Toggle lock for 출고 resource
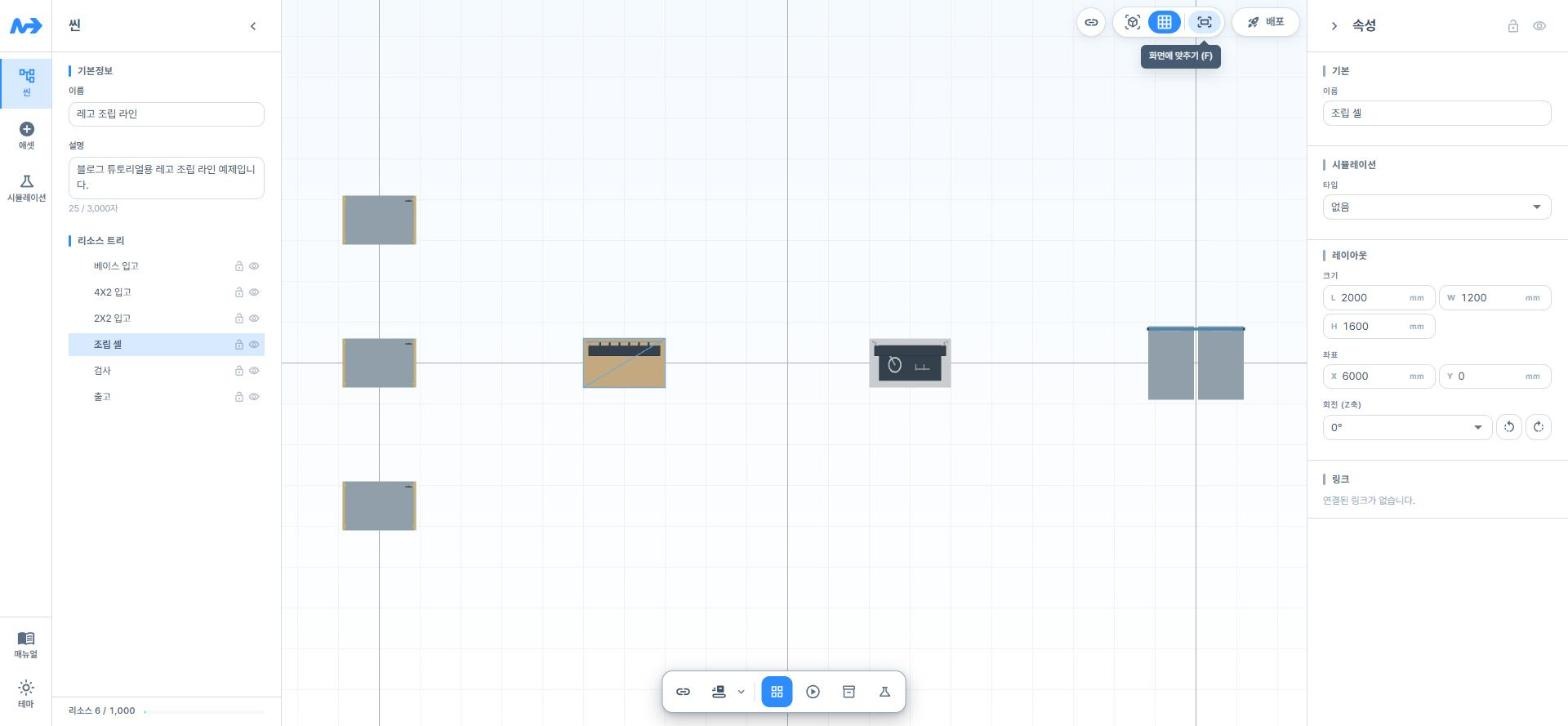Screen dimensions: 1568x726 239,396
